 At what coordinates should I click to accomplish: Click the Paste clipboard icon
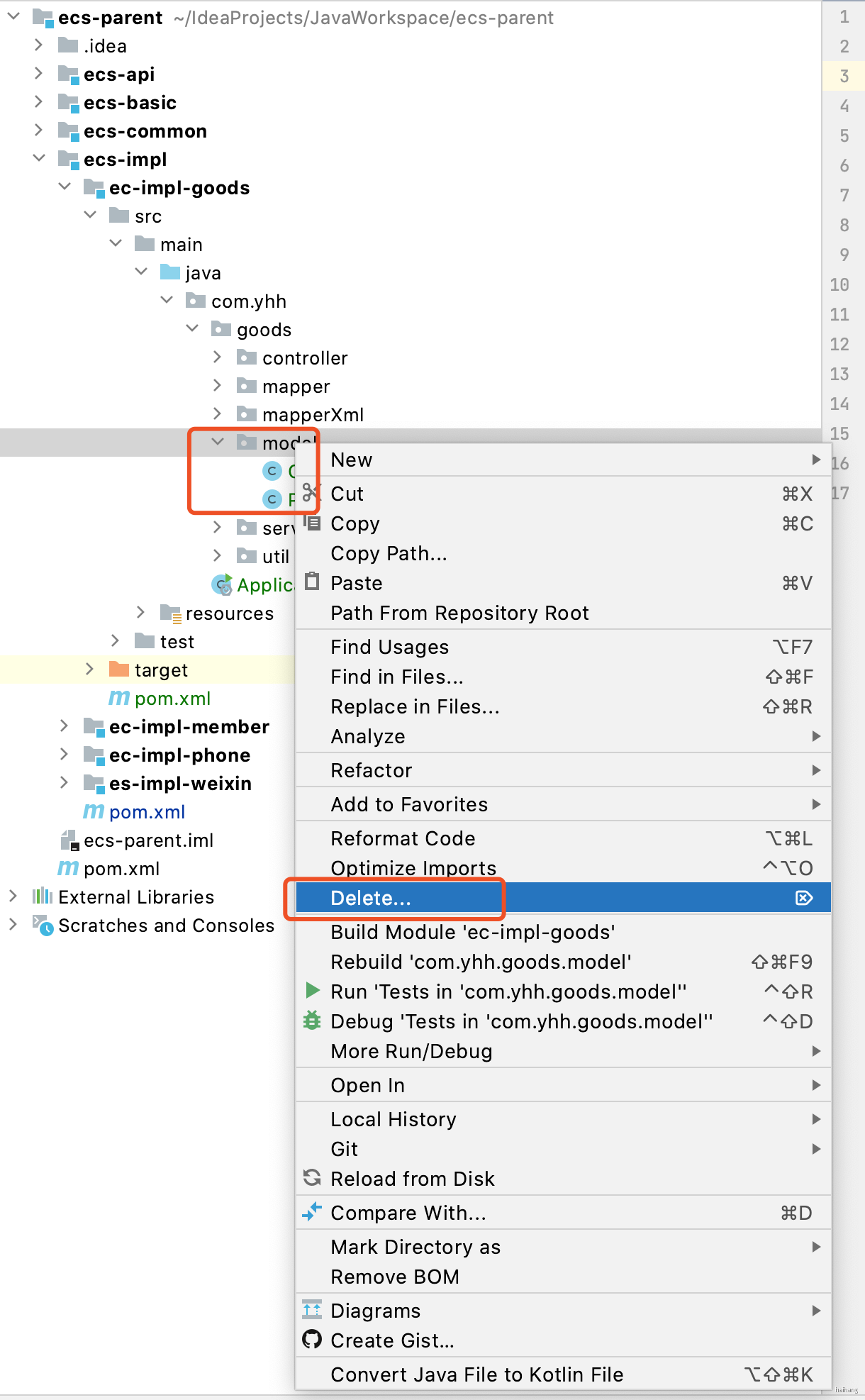click(x=312, y=582)
